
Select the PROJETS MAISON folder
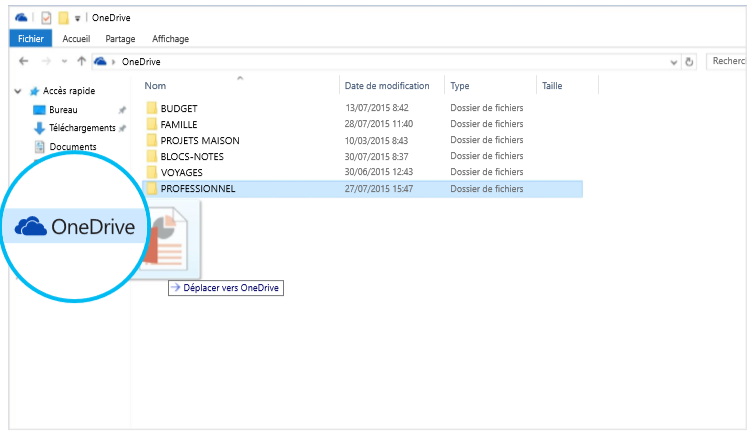pos(200,140)
